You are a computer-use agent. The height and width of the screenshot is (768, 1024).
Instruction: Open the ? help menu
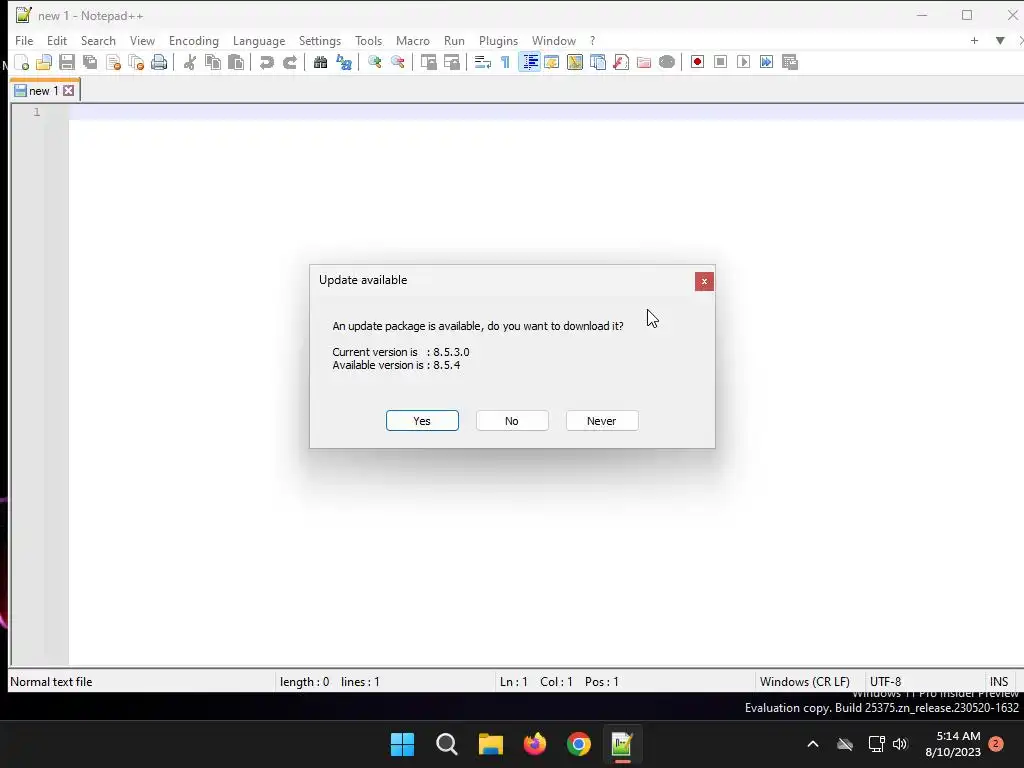[592, 40]
